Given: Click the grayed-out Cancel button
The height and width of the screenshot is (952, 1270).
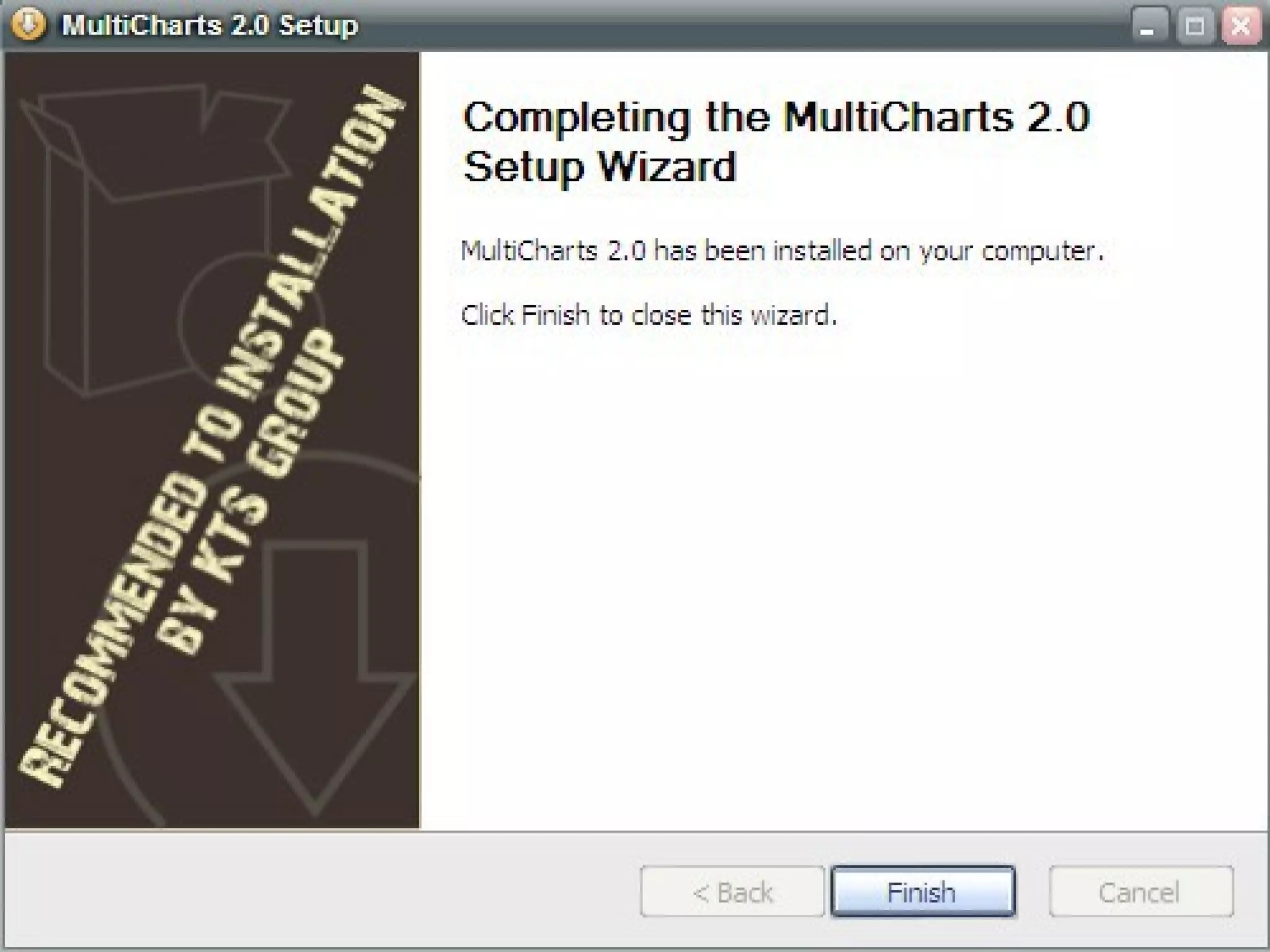Looking at the screenshot, I should 1140,891.
